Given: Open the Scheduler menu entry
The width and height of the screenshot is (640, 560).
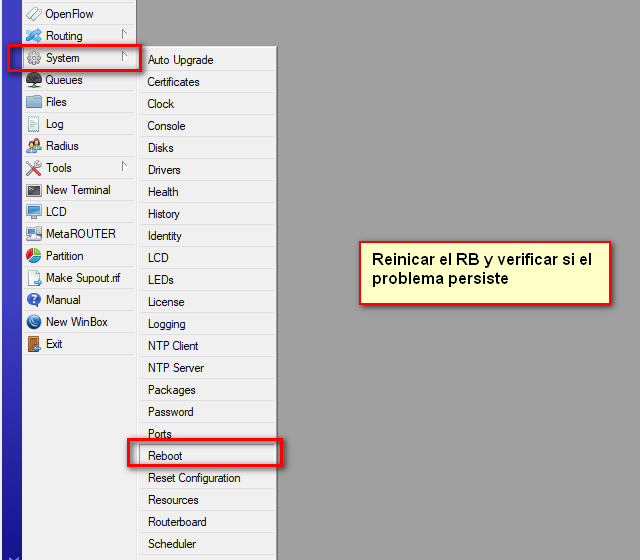Looking at the screenshot, I should pos(172,544).
